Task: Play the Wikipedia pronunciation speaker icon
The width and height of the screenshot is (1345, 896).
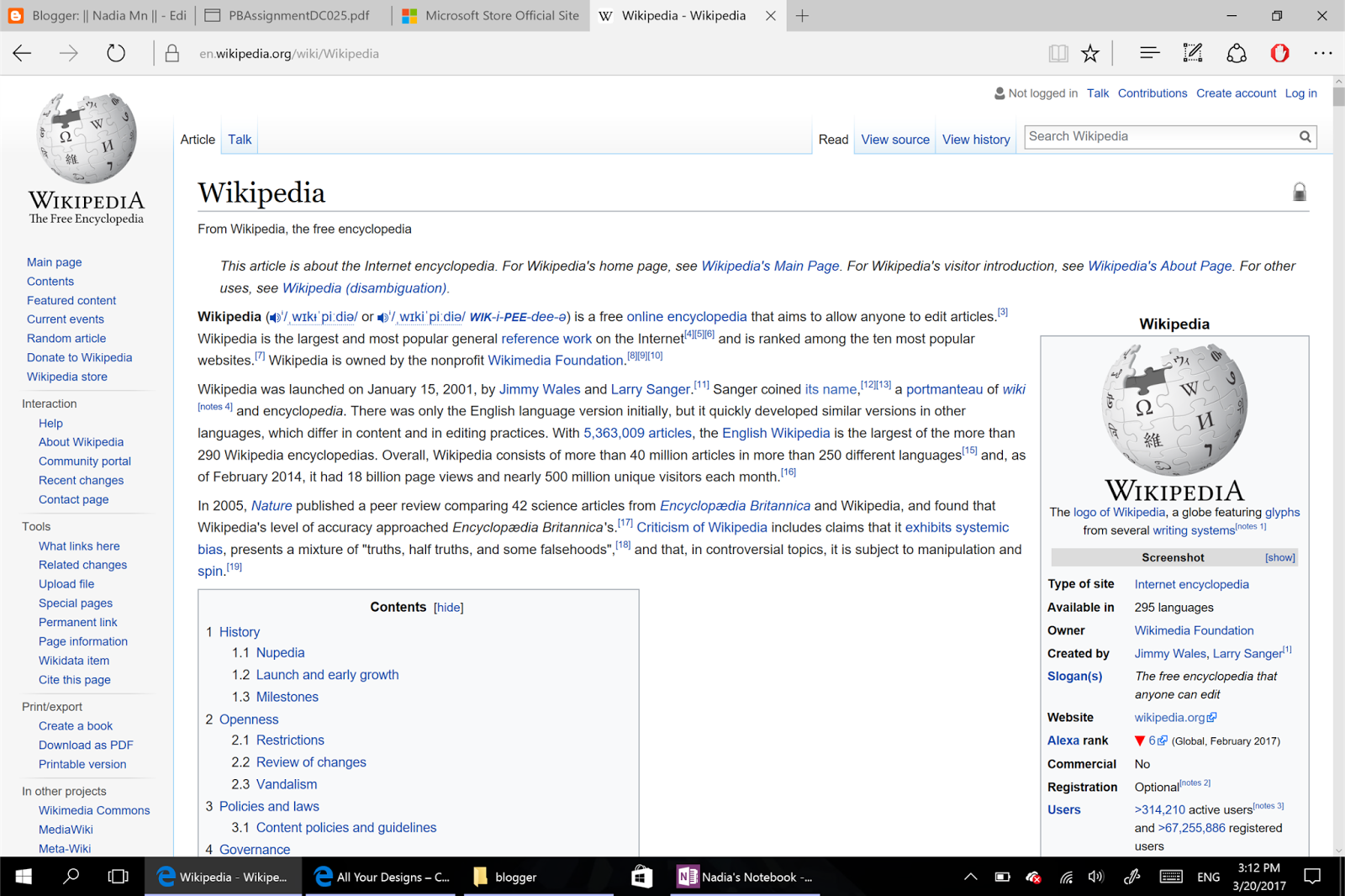Action: click(x=274, y=317)
